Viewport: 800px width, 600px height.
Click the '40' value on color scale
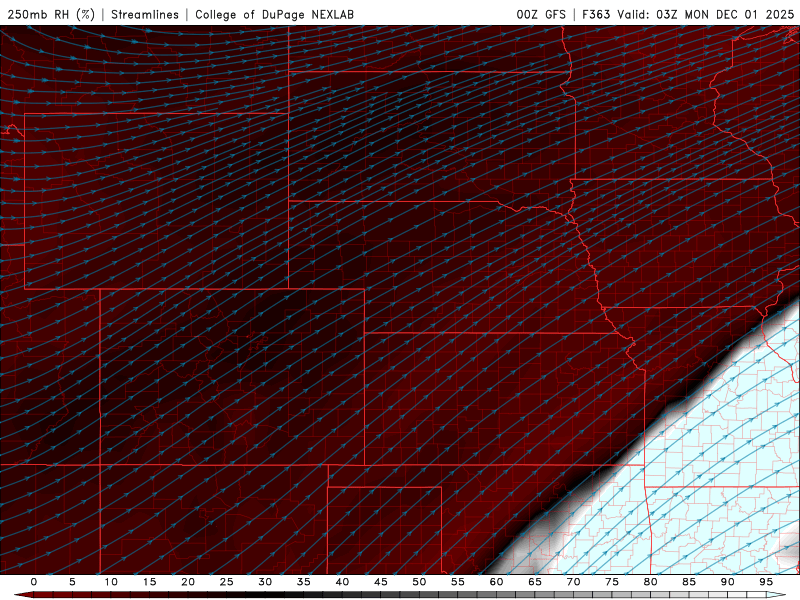click(342, 582)
